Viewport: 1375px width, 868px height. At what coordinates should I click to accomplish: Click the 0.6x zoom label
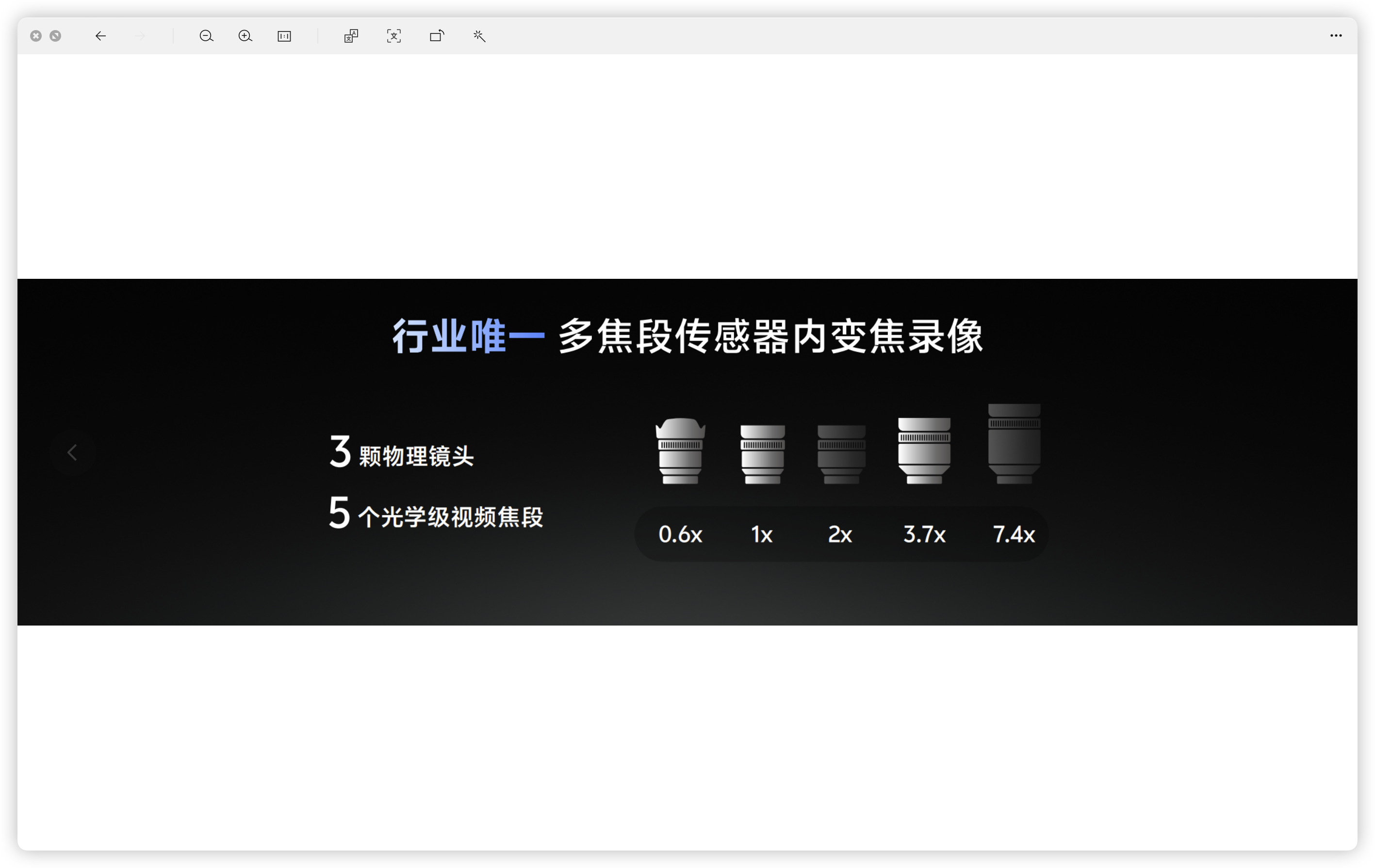pos(680,534)
